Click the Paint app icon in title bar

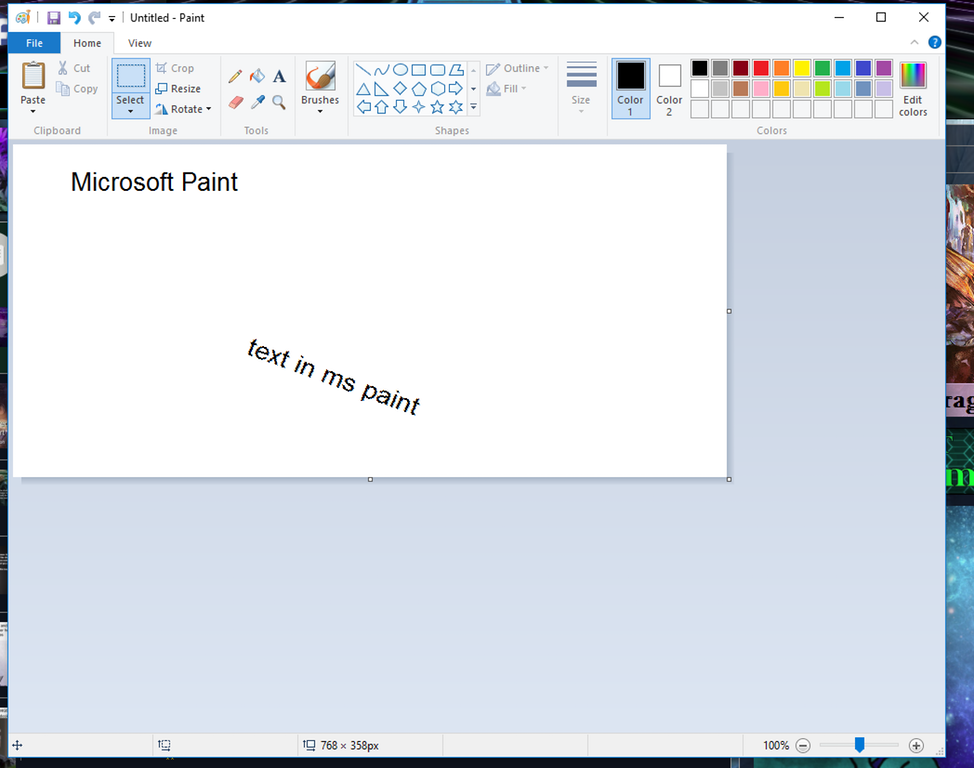coord(23,17)
